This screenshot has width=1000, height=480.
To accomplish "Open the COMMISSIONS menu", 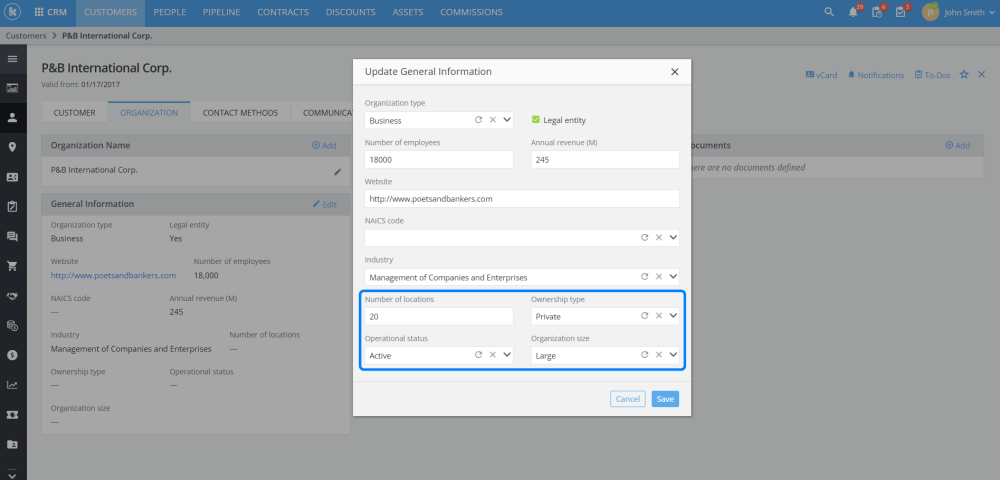I will pos(471,12).
